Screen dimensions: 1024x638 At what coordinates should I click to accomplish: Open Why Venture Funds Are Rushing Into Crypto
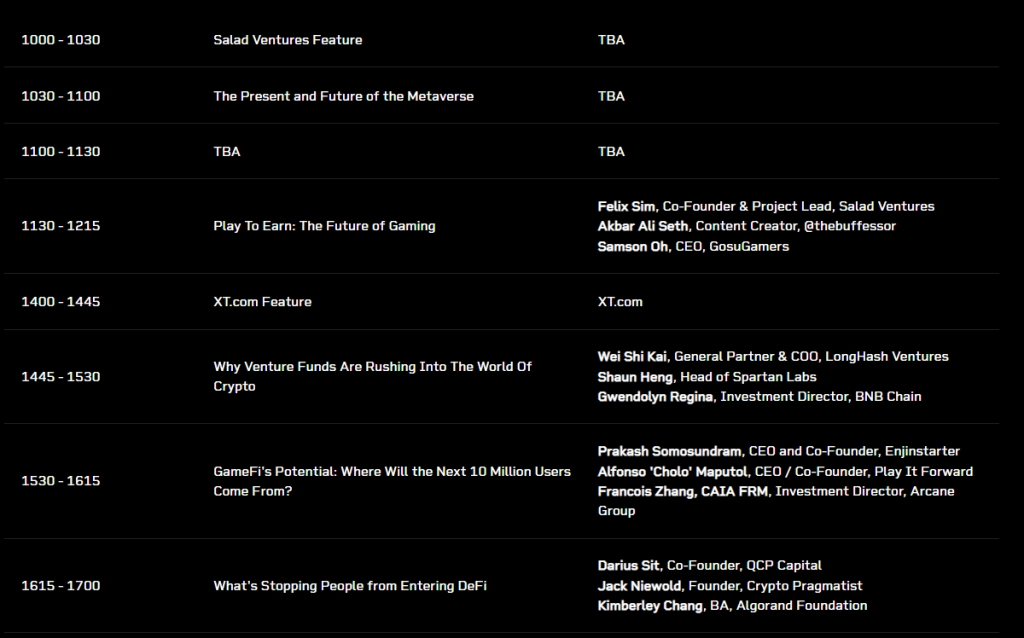(x=372, y=376)
